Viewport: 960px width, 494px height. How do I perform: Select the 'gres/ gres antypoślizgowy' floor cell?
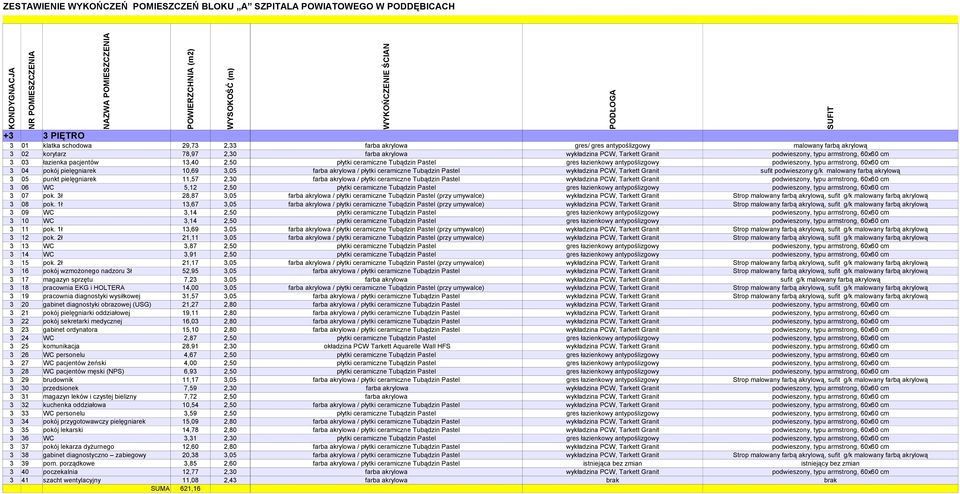[x=612, y=146]
